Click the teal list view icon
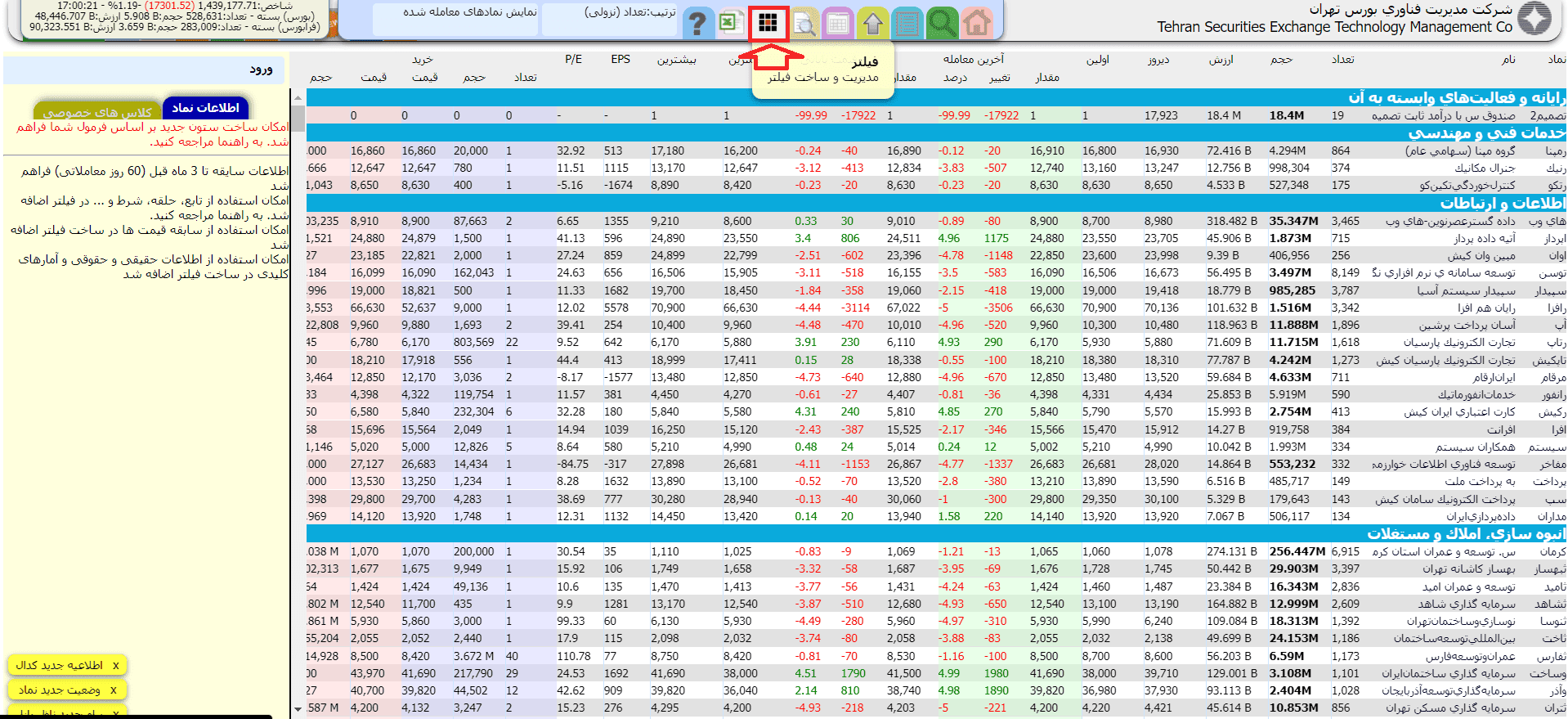This screenshot has height=719, width=1568. (907, 23)
